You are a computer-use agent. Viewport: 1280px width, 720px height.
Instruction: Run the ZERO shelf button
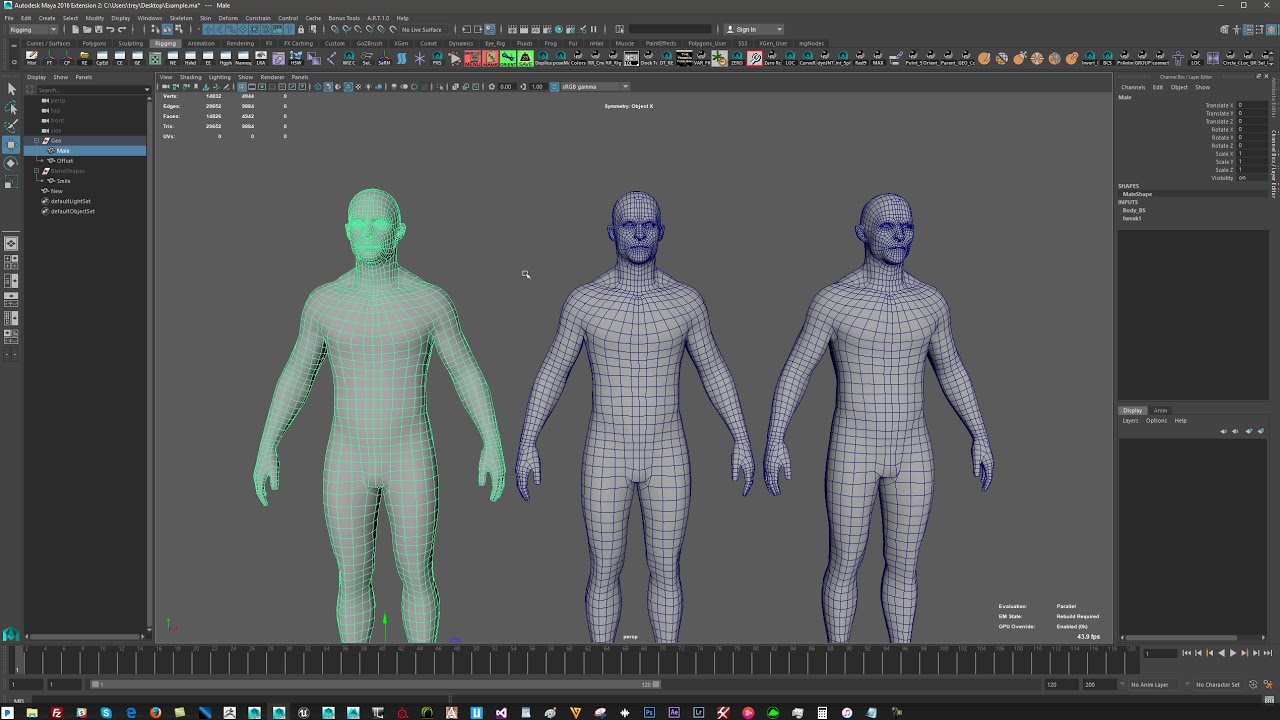[x=736, y=59]
